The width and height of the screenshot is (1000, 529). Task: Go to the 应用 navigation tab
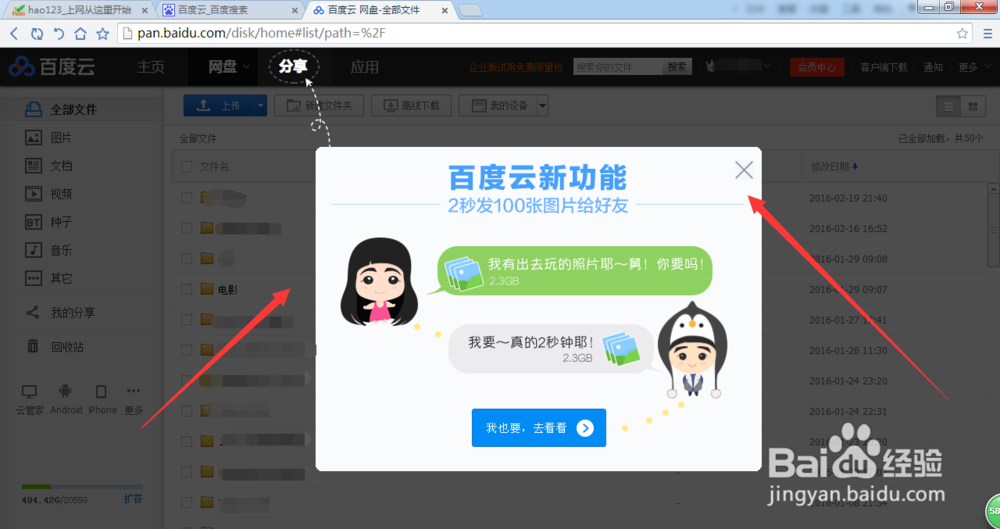[x=365, y=66]
